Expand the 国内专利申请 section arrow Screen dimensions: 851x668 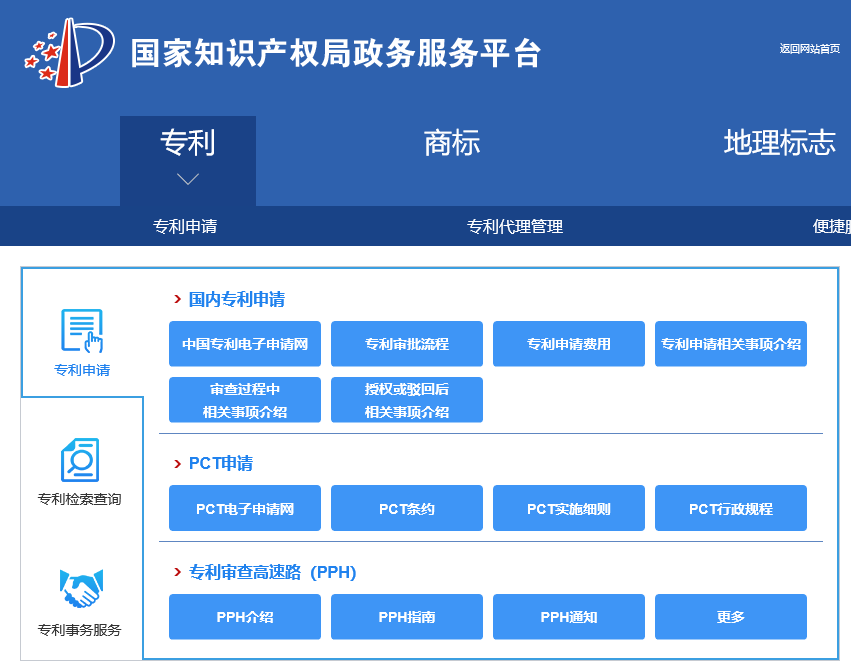click(177, 299)
